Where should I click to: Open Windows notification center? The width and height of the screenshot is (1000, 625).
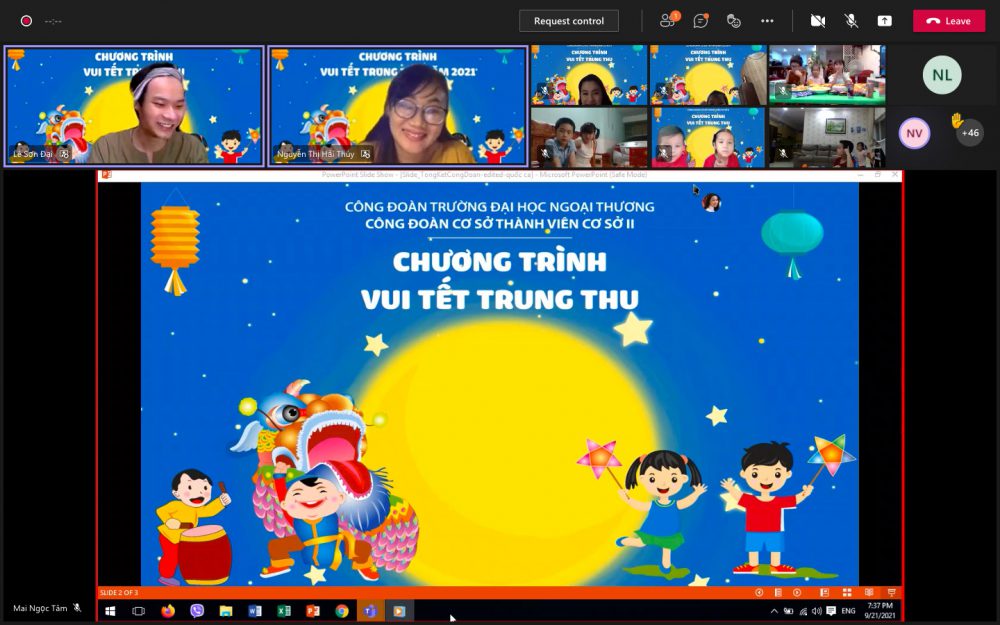(831, 611)
